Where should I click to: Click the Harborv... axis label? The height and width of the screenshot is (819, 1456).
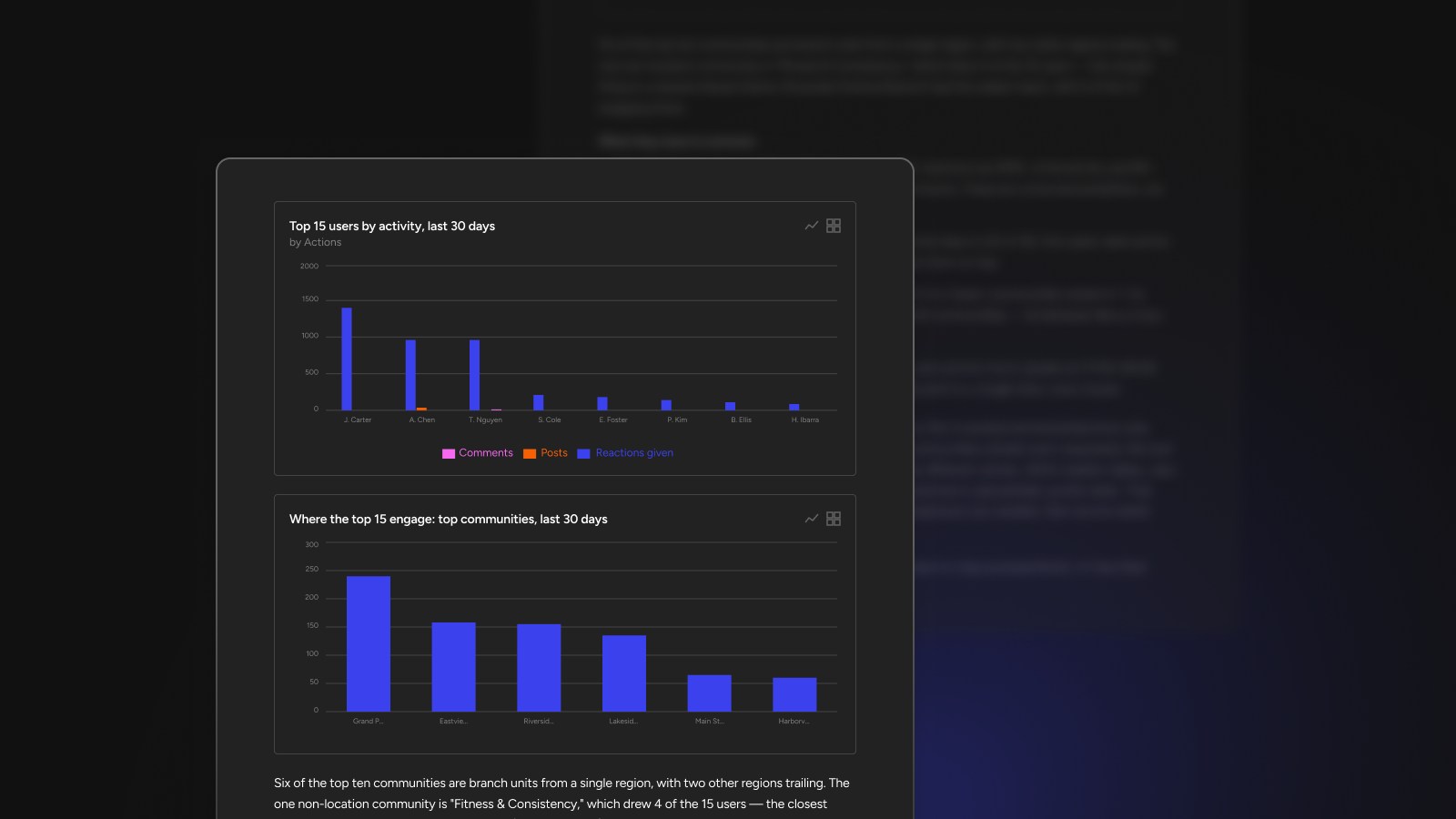(794, 721)
